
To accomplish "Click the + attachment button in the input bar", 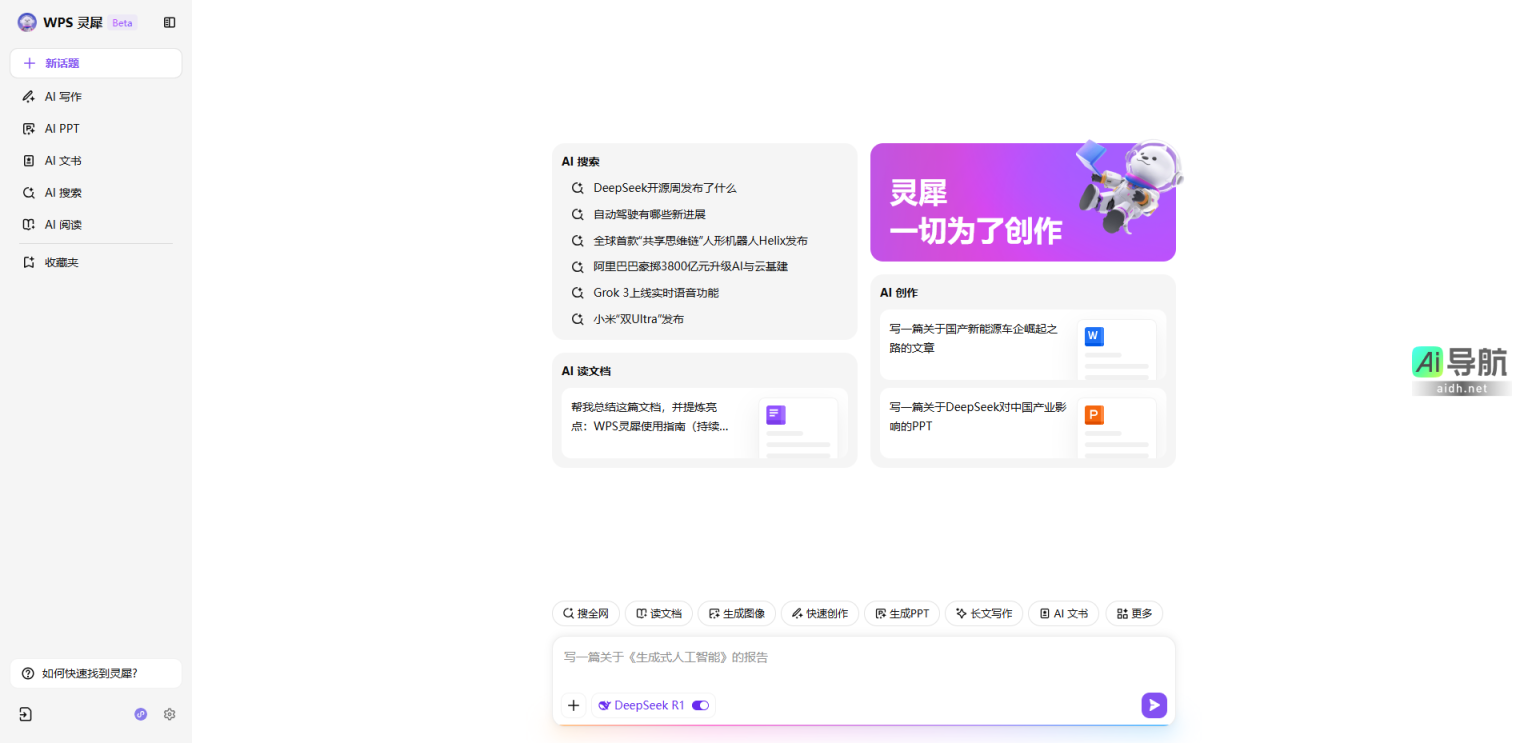I will [x=573, y=705].
